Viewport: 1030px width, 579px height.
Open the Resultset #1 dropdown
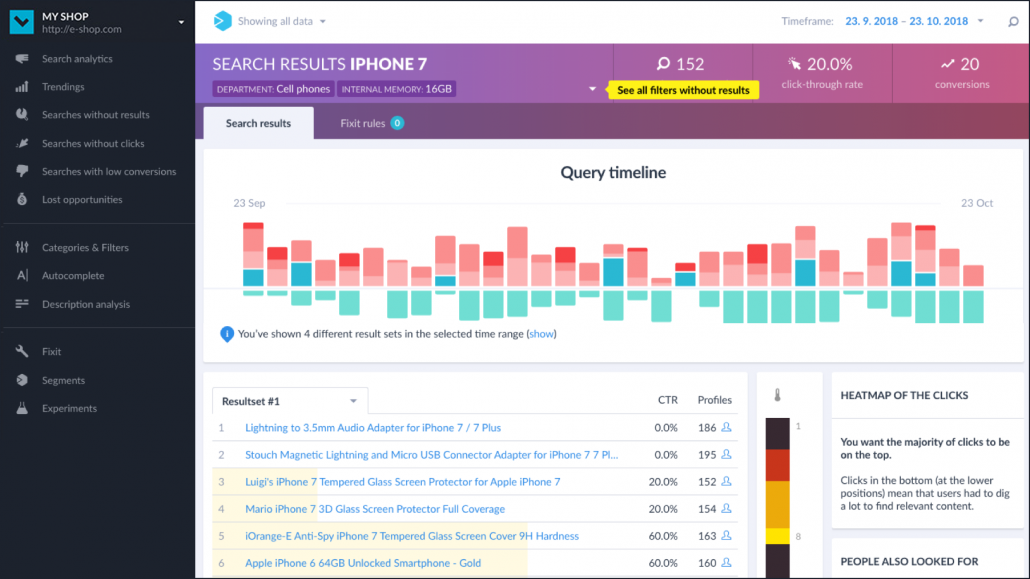click(290, 401)
